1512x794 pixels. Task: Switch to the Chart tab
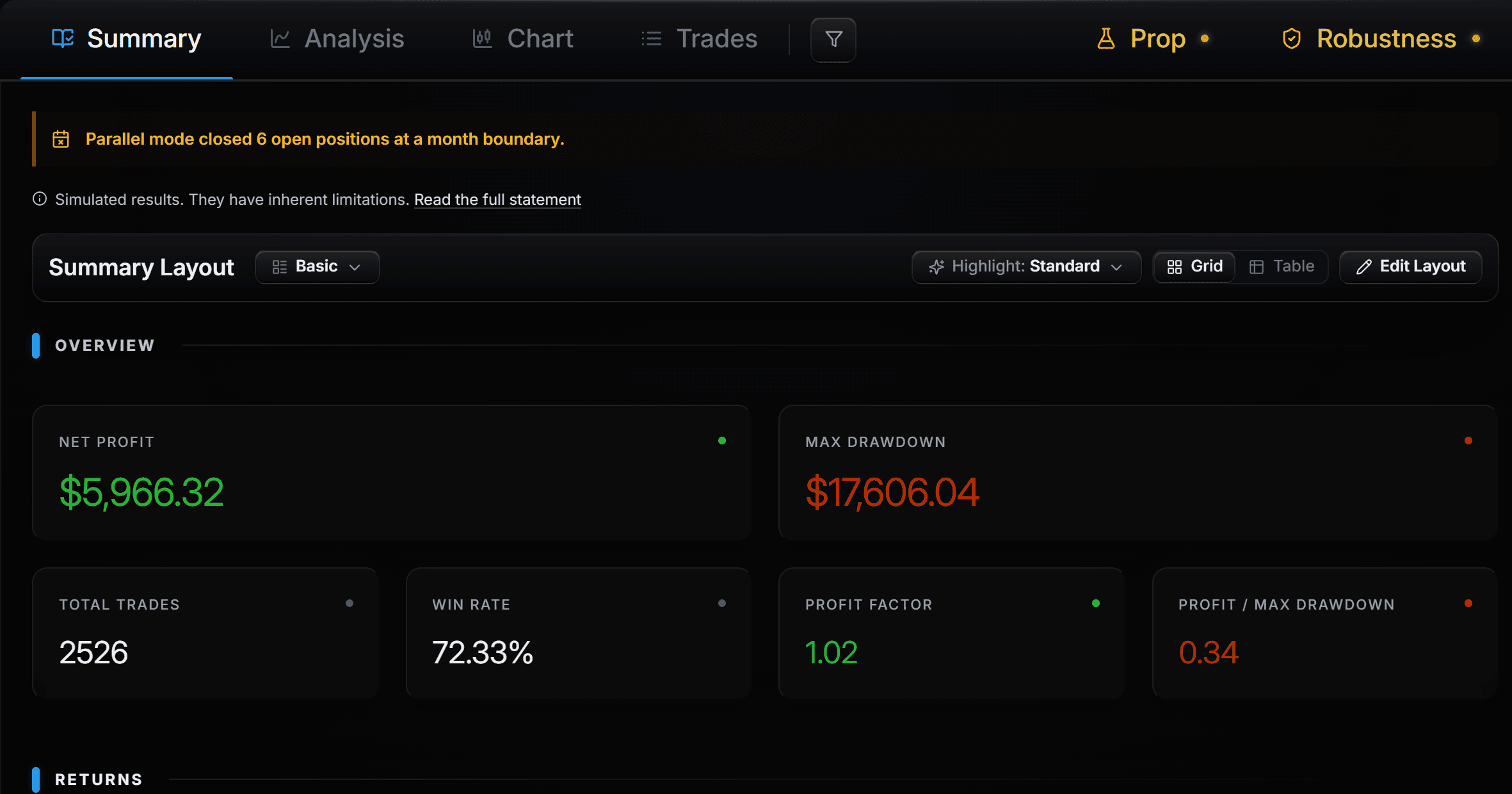(523, 39)
